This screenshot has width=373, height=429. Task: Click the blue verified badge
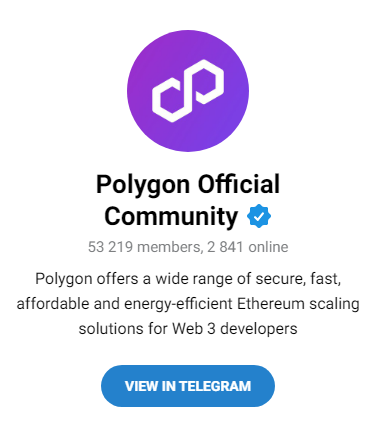(x=259, y=217)
